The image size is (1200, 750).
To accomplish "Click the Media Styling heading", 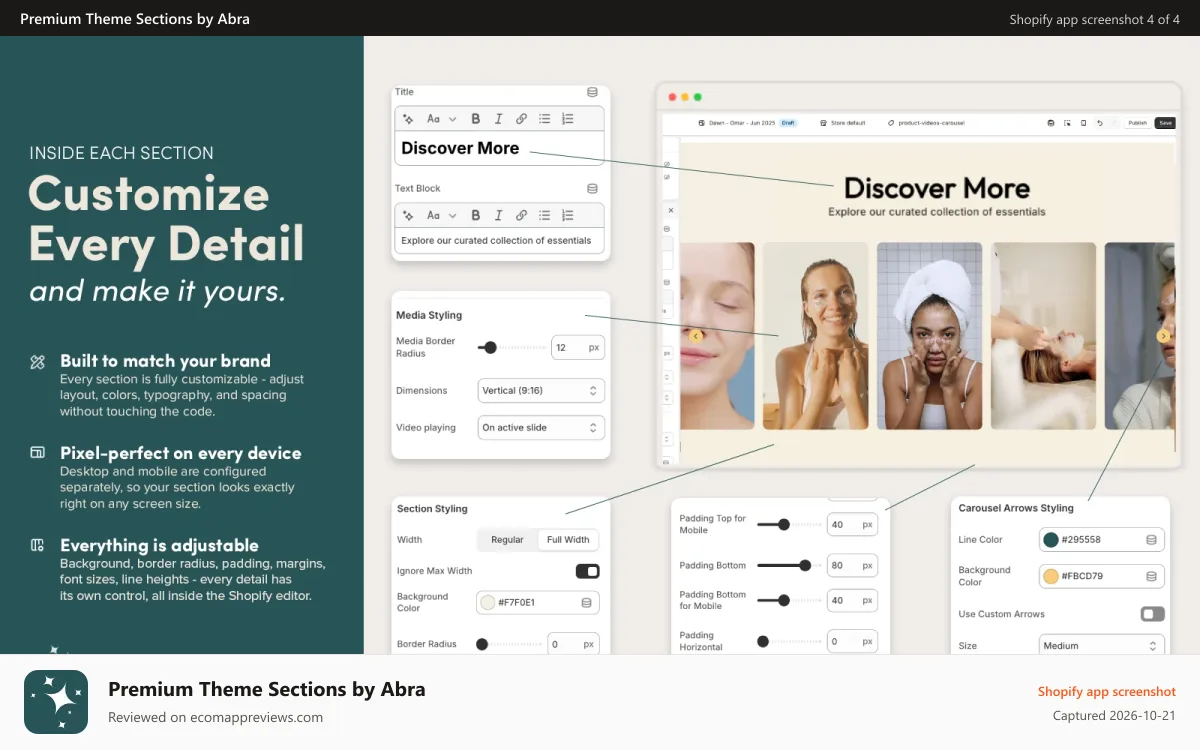I will 429,315.
